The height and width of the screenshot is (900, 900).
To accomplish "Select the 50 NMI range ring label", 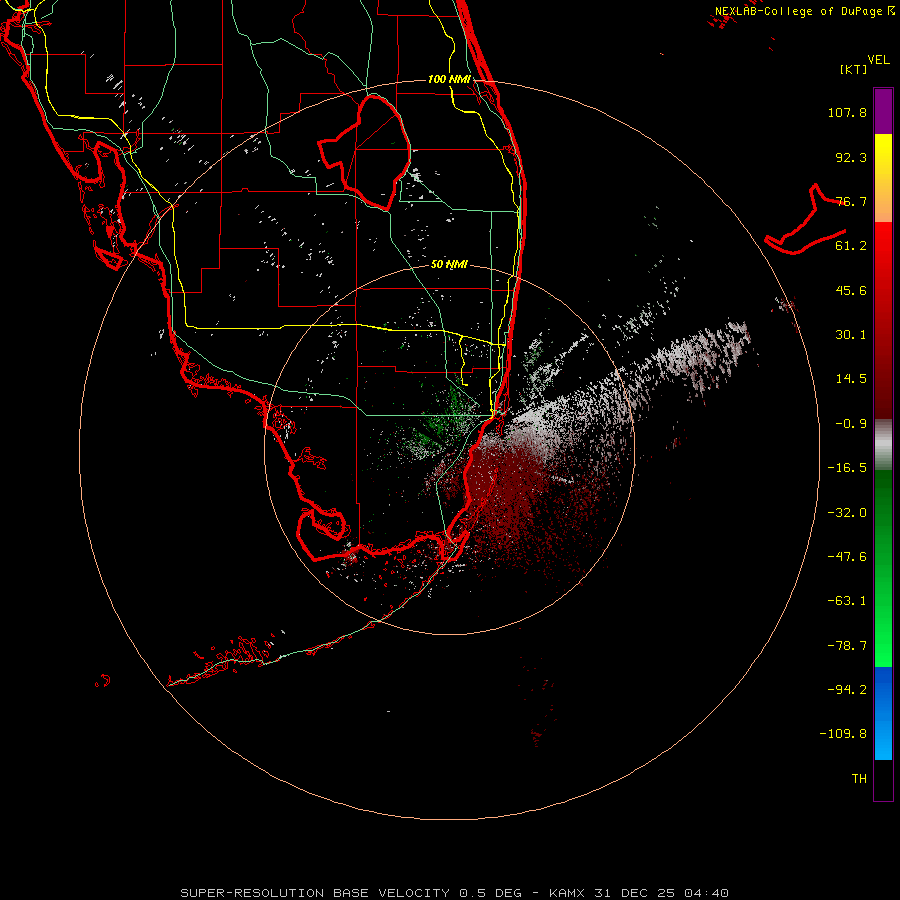I will click(x=449, y=264).
